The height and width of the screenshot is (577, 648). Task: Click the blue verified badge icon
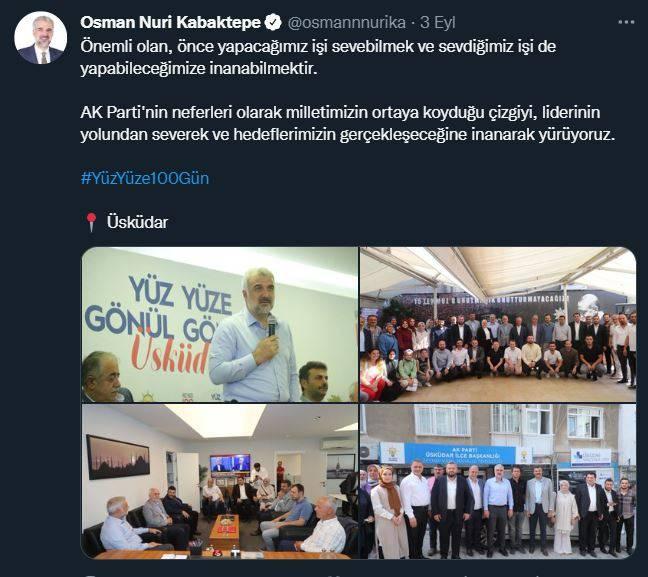[273, 22]
